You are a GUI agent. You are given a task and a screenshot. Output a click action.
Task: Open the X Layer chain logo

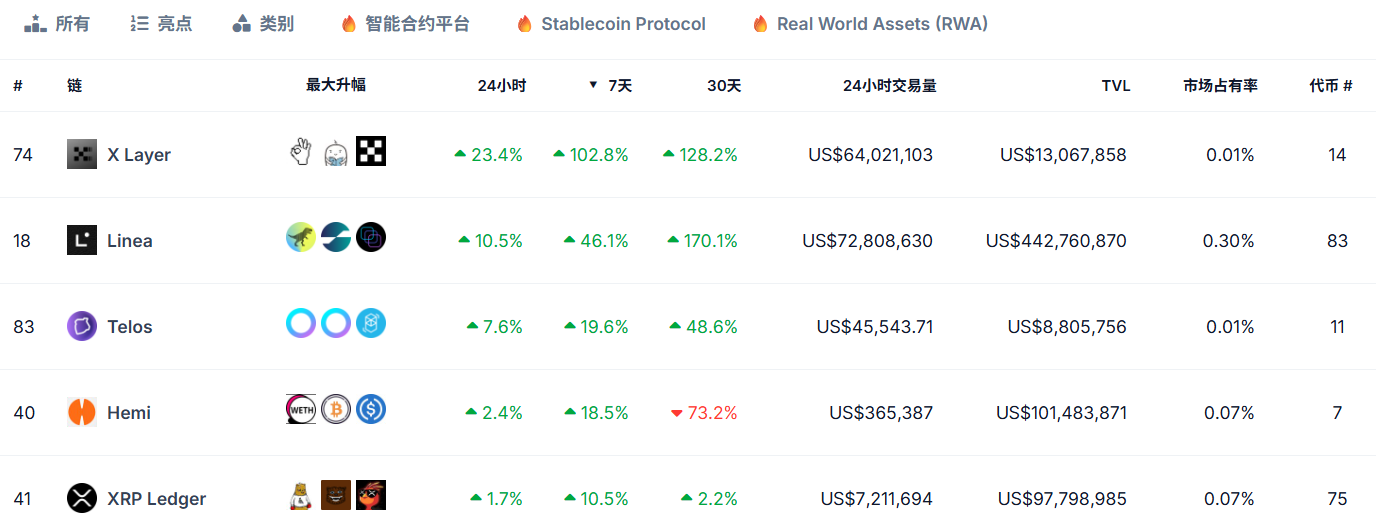click(82, 154)
